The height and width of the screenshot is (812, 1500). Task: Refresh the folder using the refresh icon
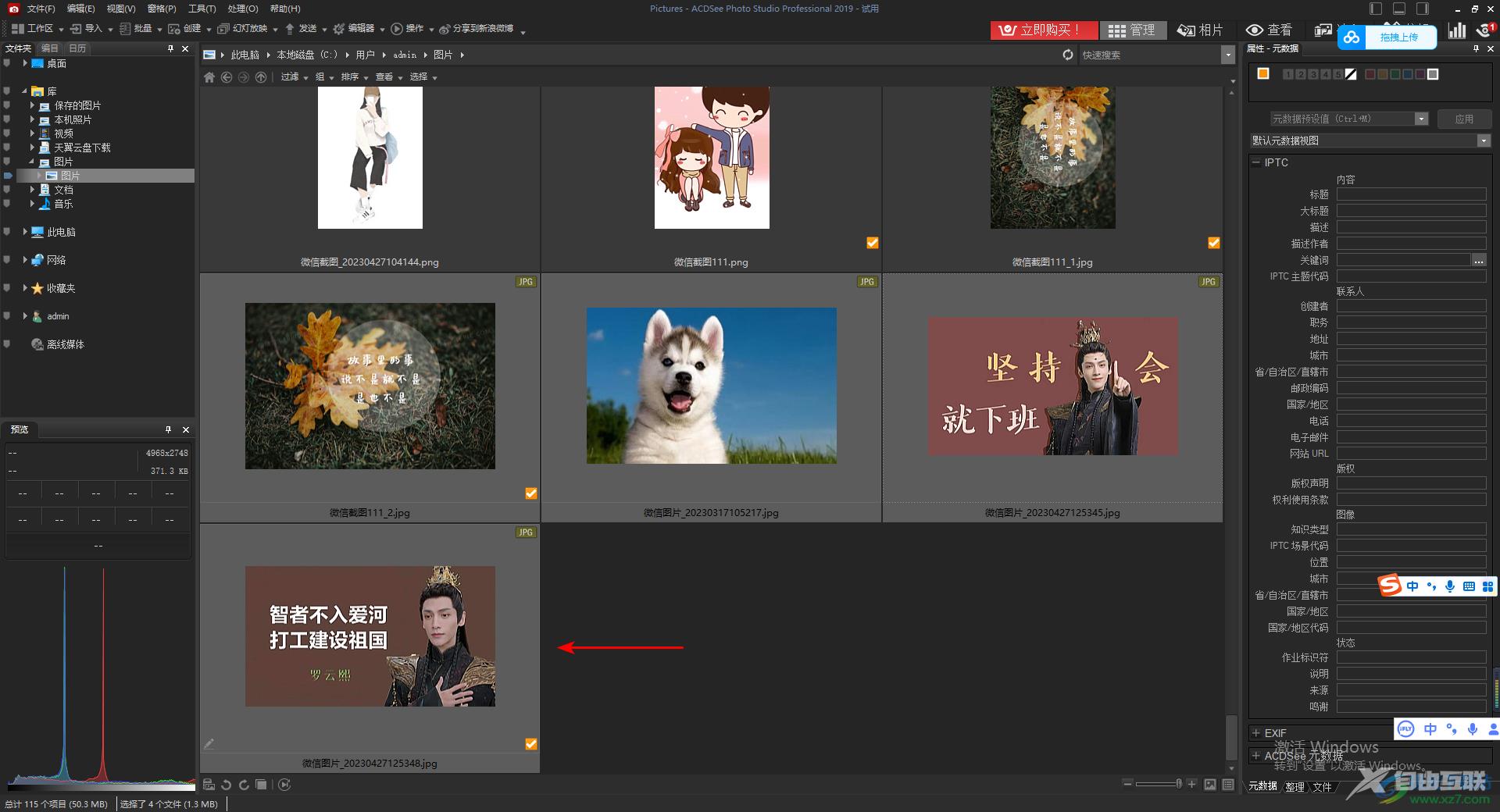(1068, 55)
